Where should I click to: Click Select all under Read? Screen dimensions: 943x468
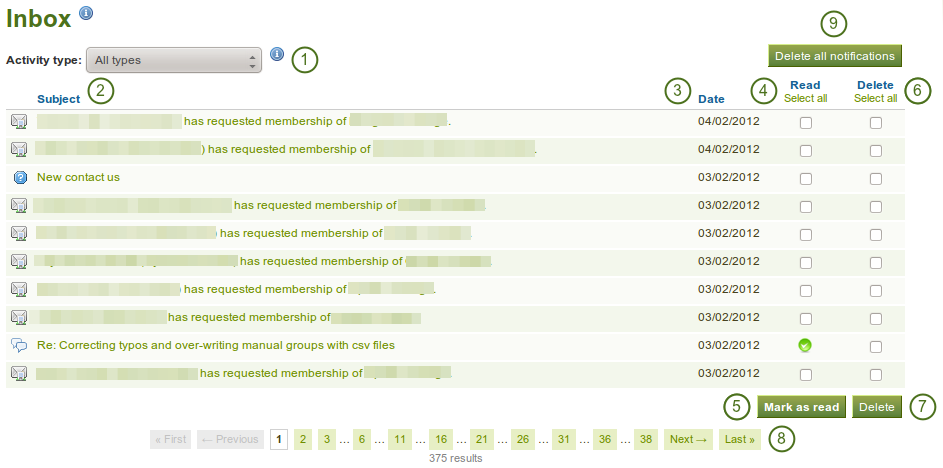tap(805, 98)
